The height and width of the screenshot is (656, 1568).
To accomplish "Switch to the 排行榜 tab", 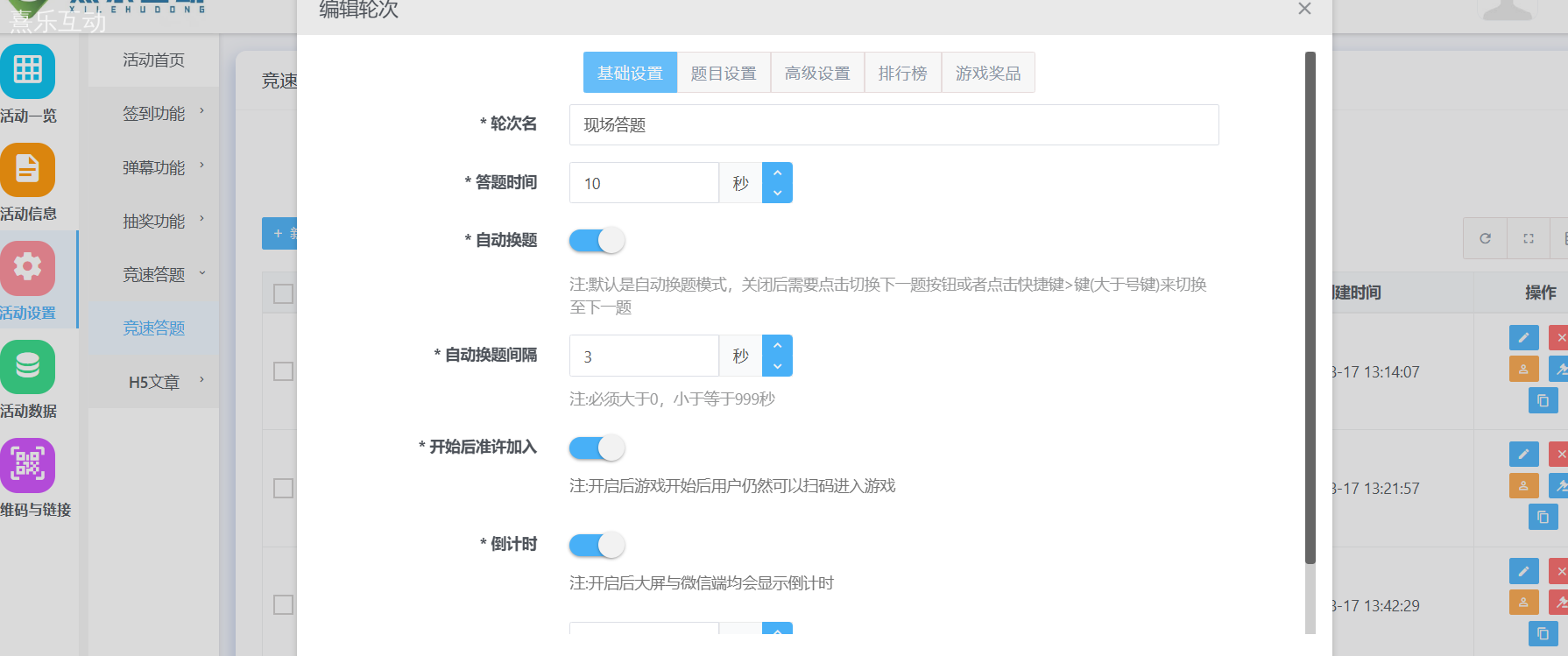I will [902, 73].
